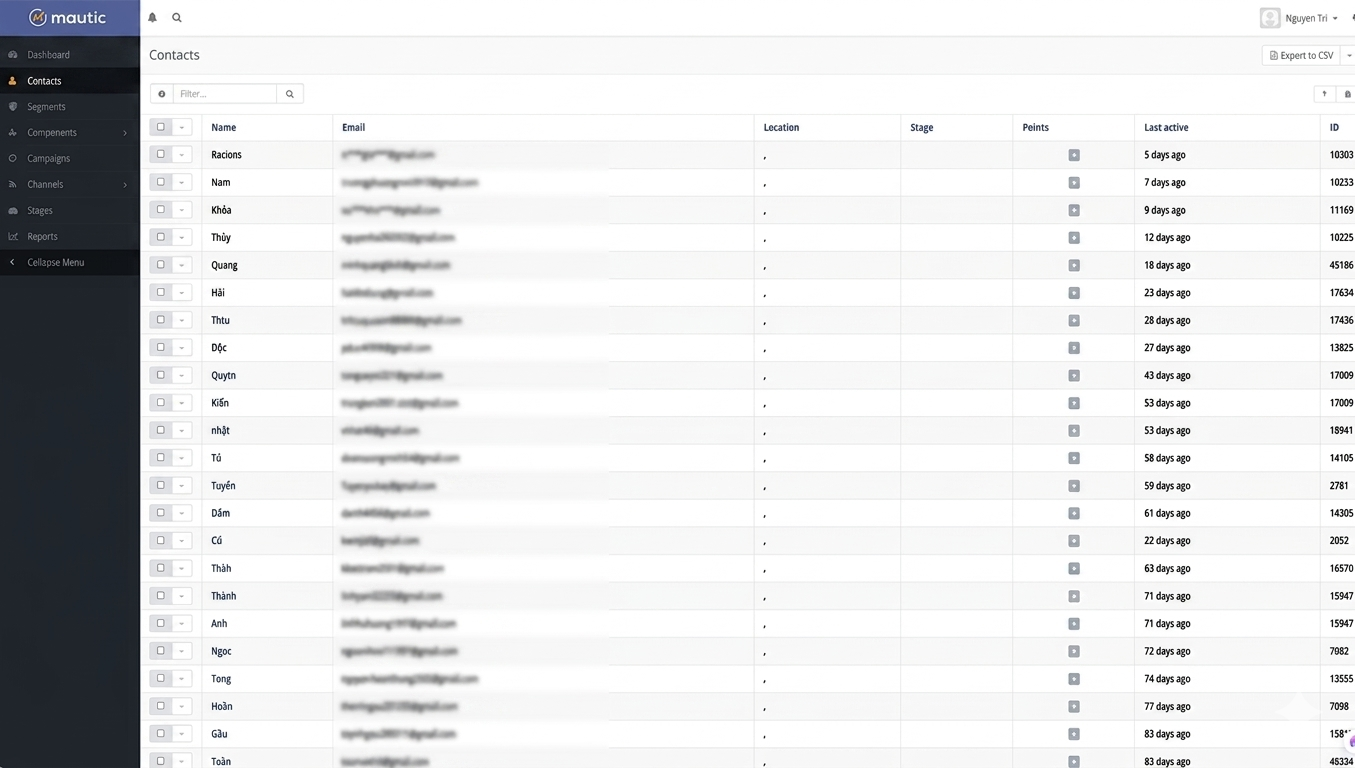The height and width of the screenshot is (768, 1355).
Task: Open global search with the magnifying glass icon
Action: 177,17
